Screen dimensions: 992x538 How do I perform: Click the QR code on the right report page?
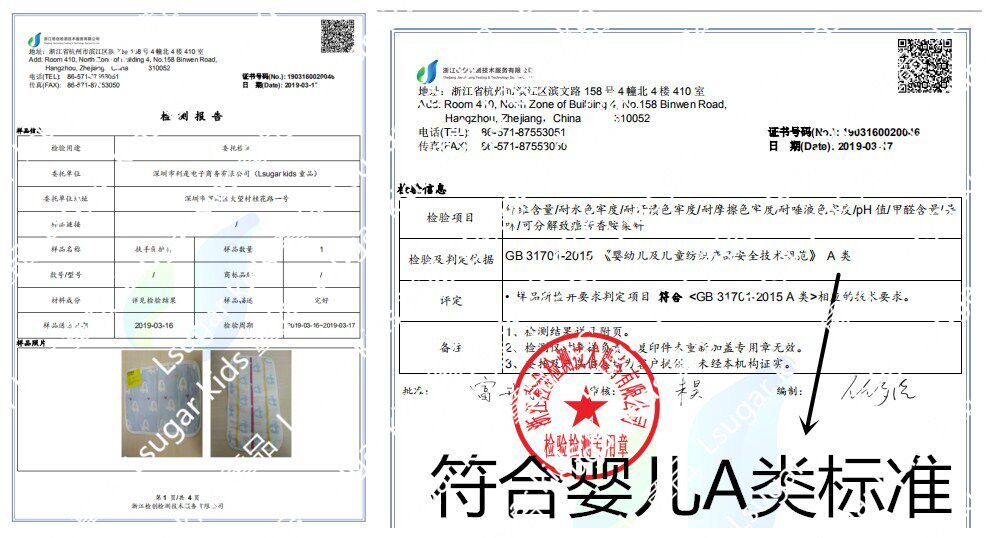point(924,65)
